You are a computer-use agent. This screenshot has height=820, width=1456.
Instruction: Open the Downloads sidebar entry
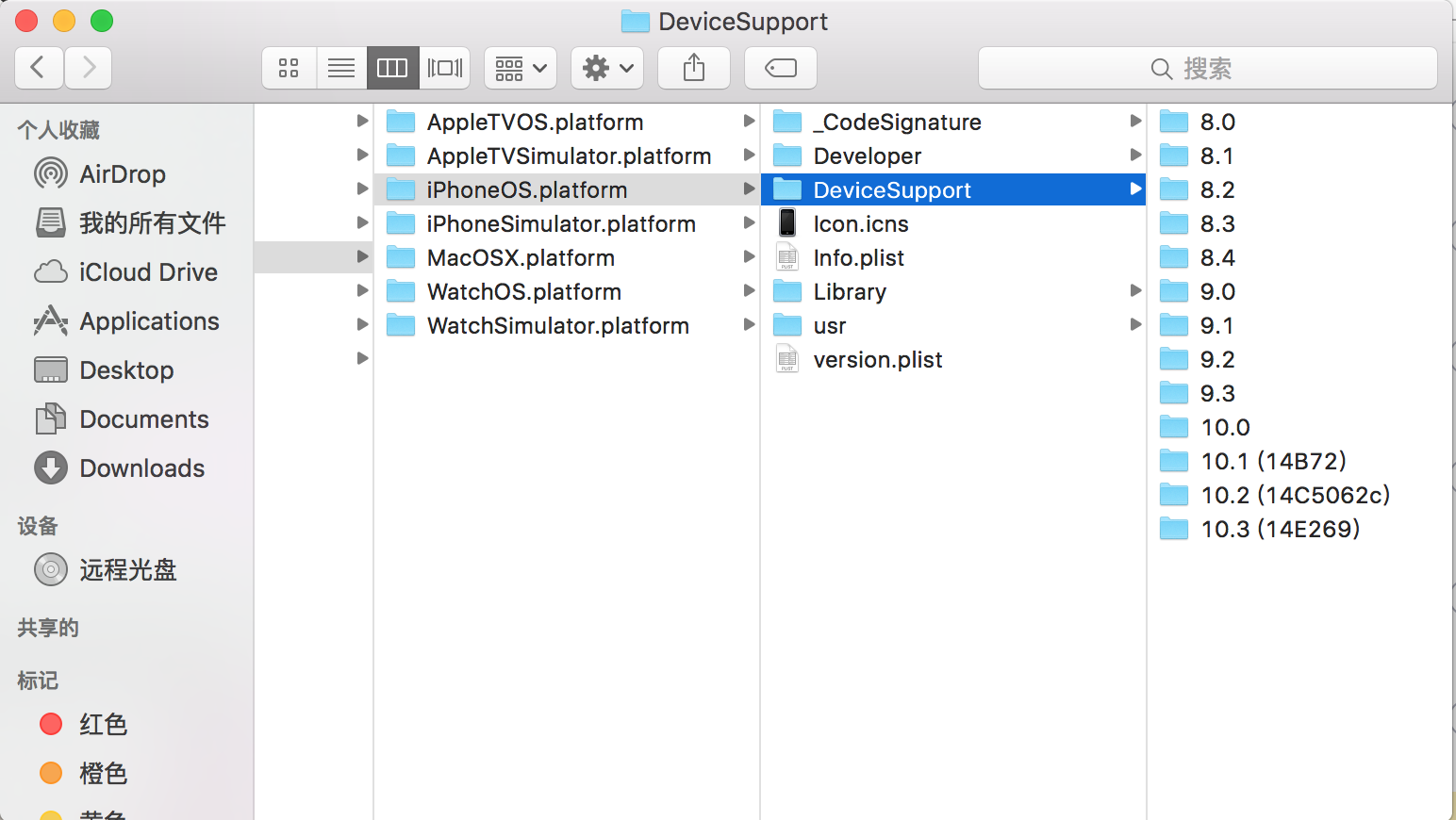pos(141,467)
